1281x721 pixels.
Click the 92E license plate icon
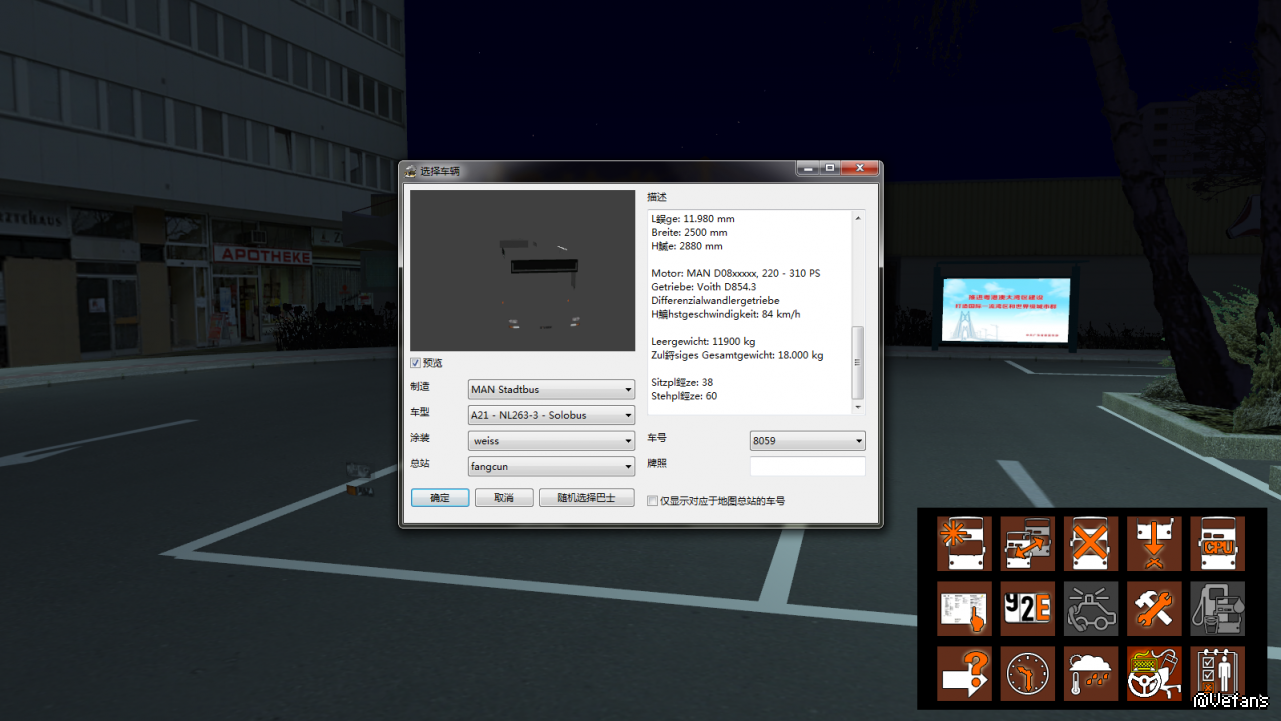(x=1028, y=609)
